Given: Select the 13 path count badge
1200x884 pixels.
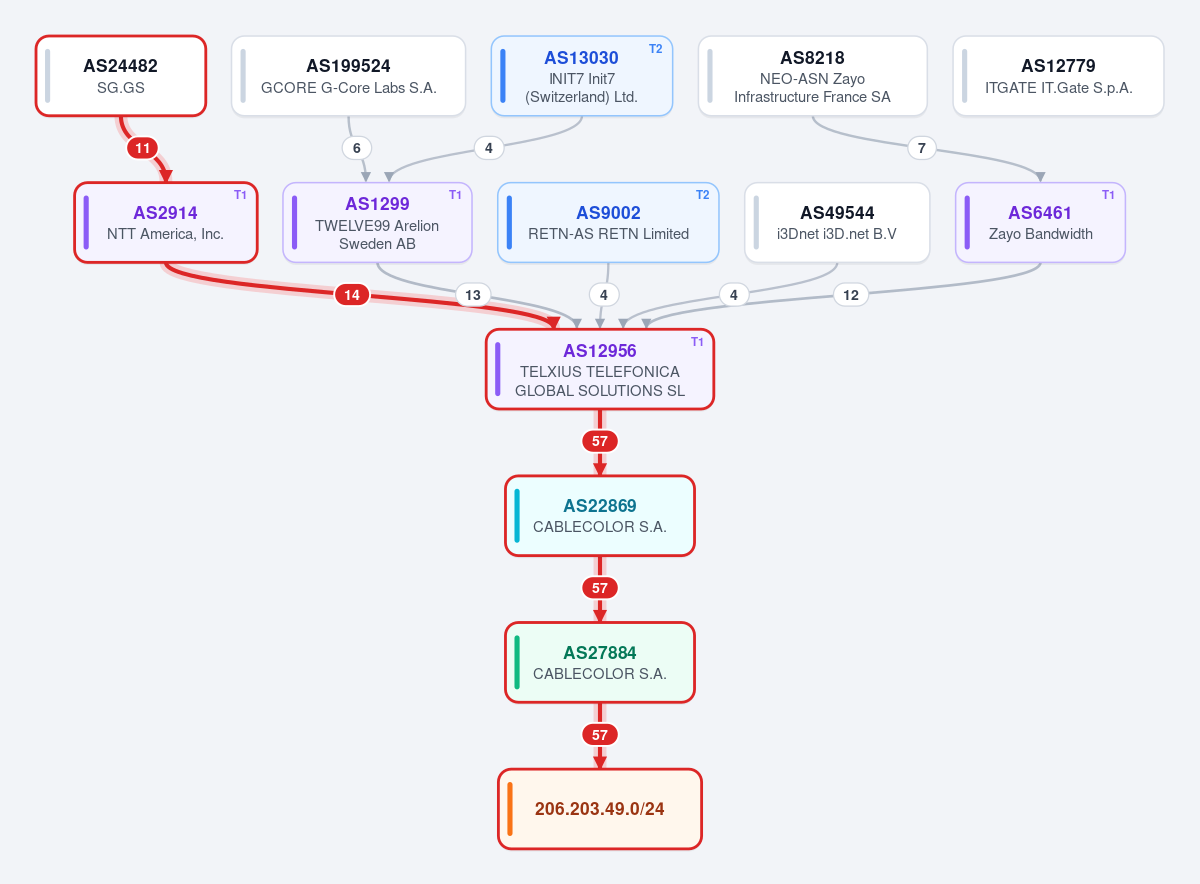Looking at the screenshot, I should [x=473, y=295].
